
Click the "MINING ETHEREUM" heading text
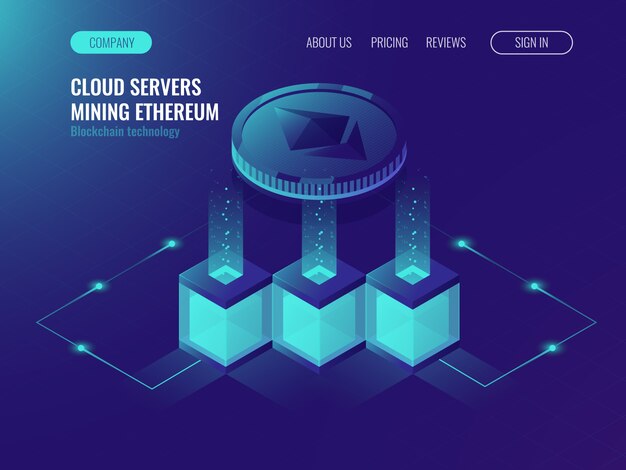click(x=145, y=111)
